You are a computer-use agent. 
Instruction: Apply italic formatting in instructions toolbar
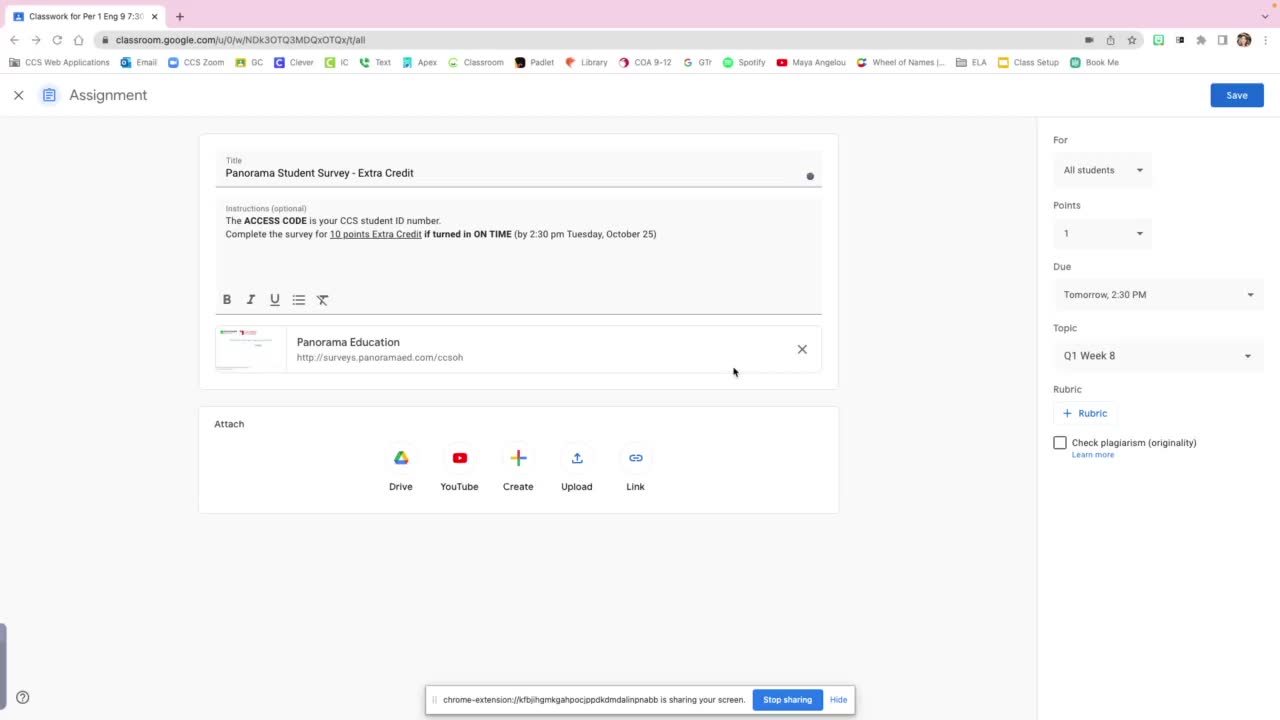tap(250, 299)
